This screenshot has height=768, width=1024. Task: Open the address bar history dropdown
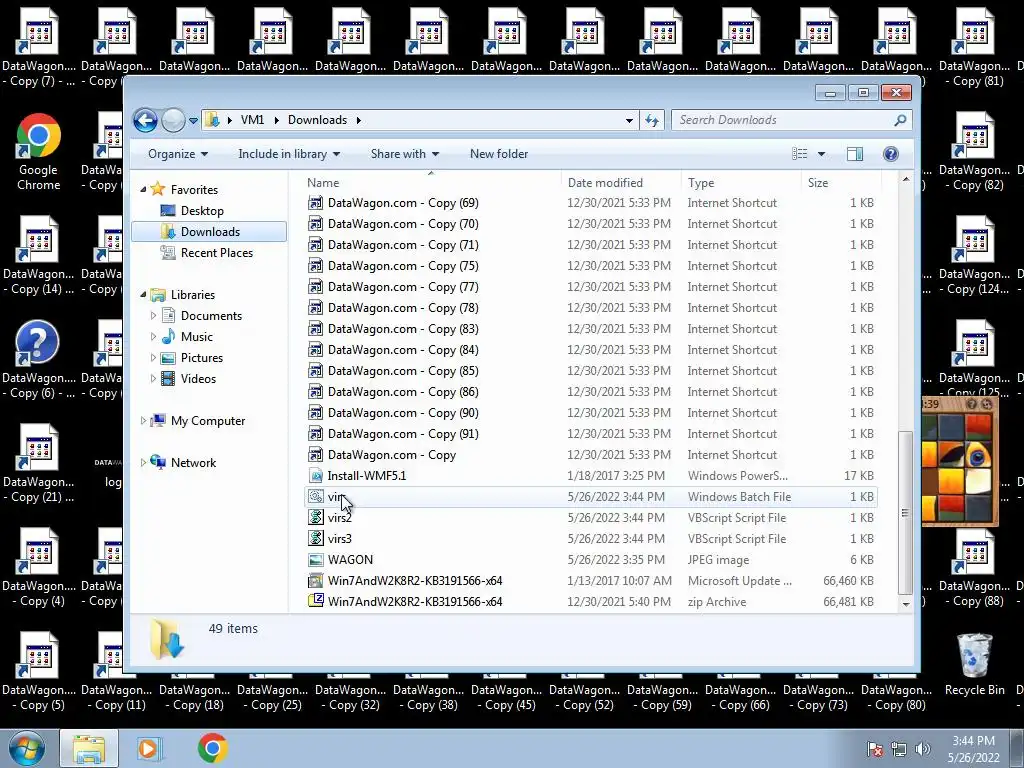pos(629,120)
